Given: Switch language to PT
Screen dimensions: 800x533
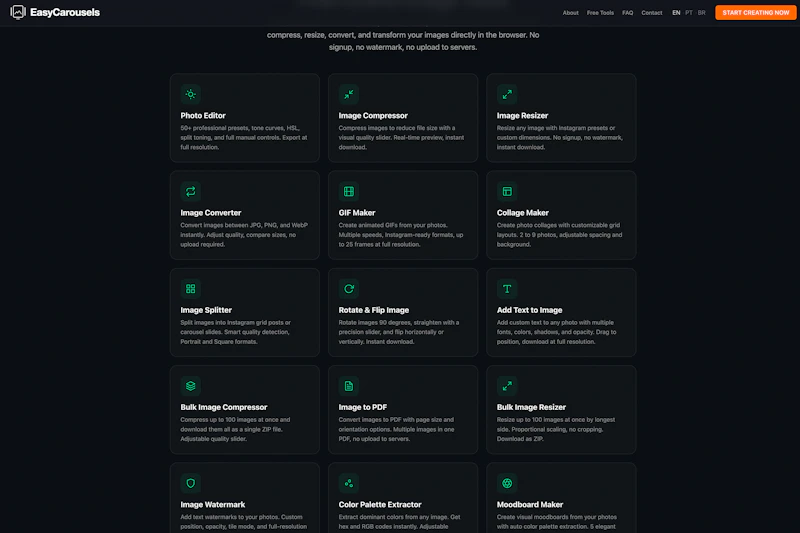Looking at the screenshot, I should [689, 13].
